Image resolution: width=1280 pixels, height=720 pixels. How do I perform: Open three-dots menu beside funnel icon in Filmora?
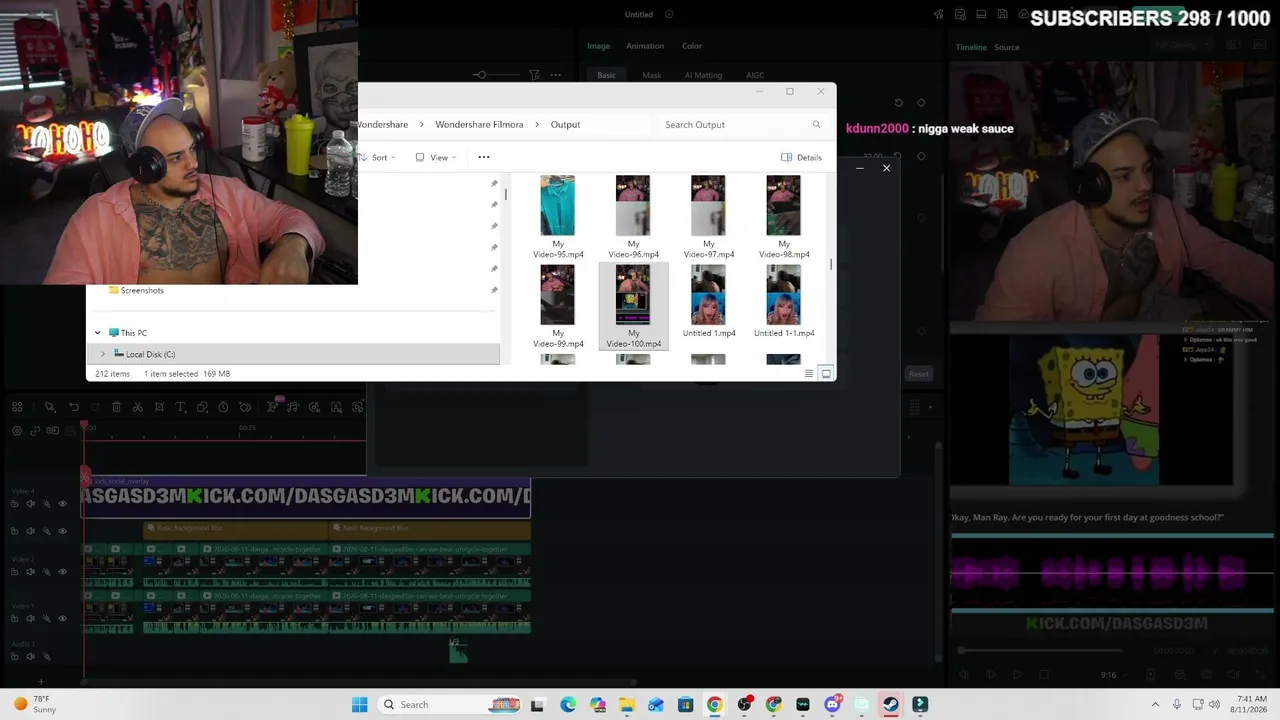click(555, 75)
